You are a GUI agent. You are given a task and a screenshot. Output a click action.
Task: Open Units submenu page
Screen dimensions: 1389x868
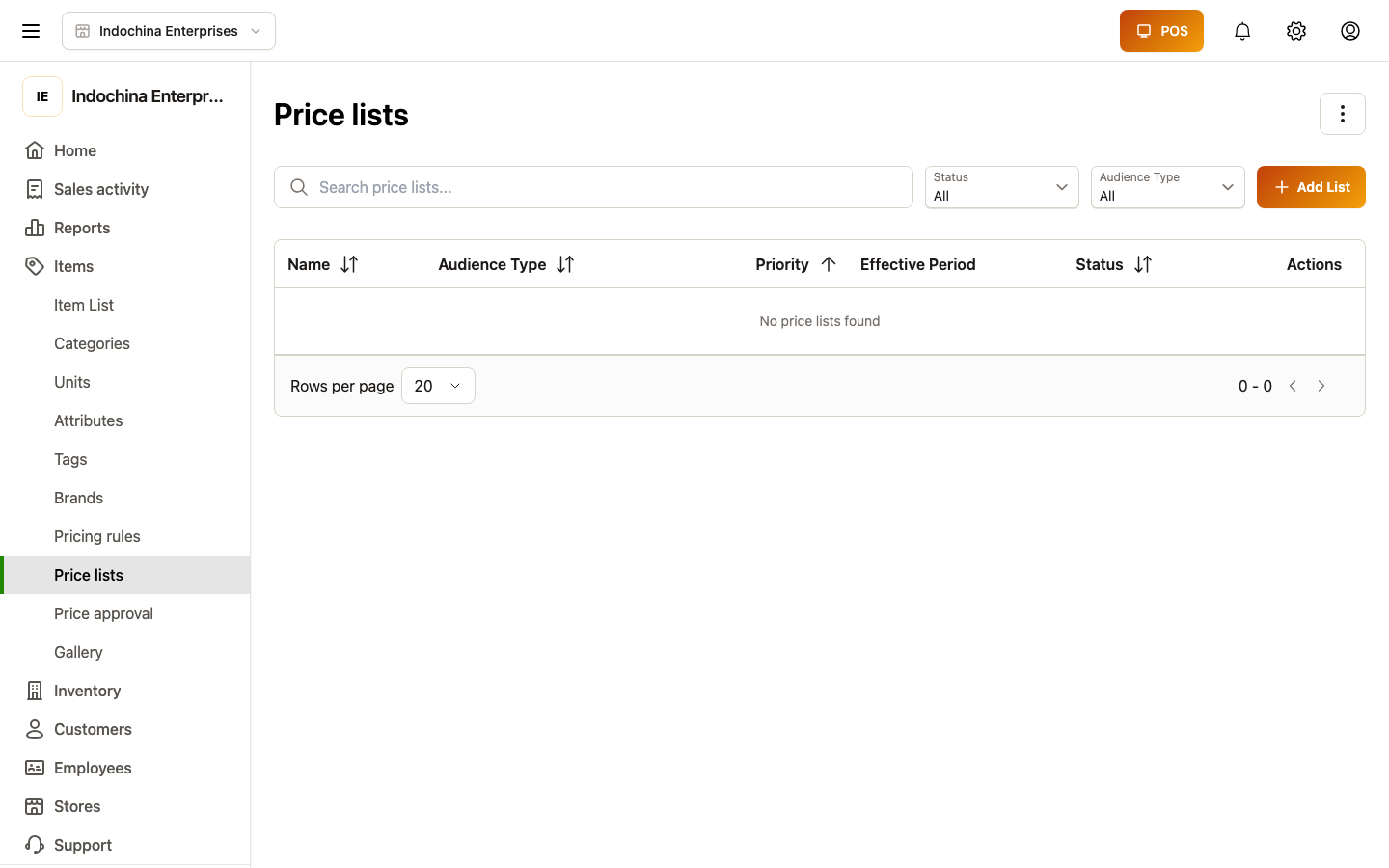tap(125, 382)
